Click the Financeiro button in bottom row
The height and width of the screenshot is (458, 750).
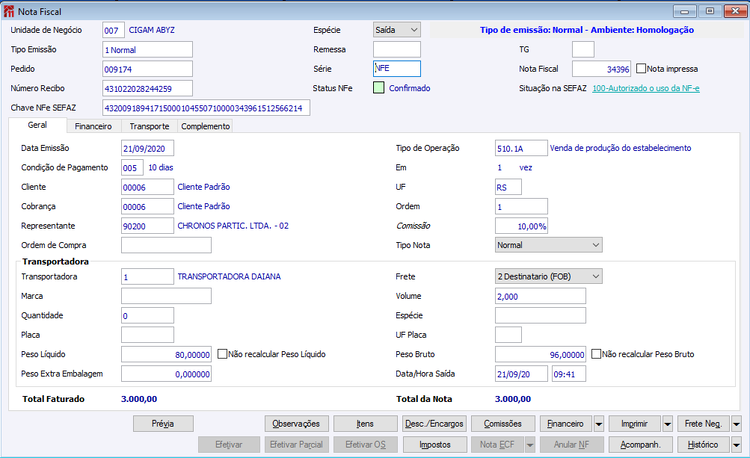click(565, 424)
